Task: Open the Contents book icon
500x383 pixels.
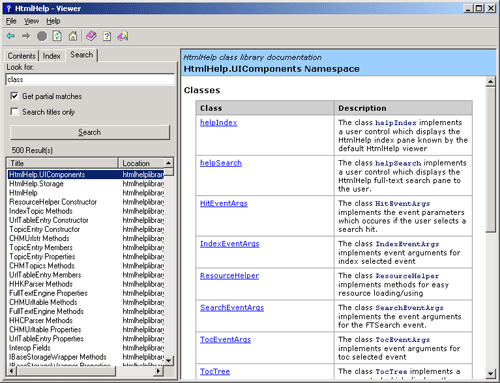Action: click(x=91, y=36)
